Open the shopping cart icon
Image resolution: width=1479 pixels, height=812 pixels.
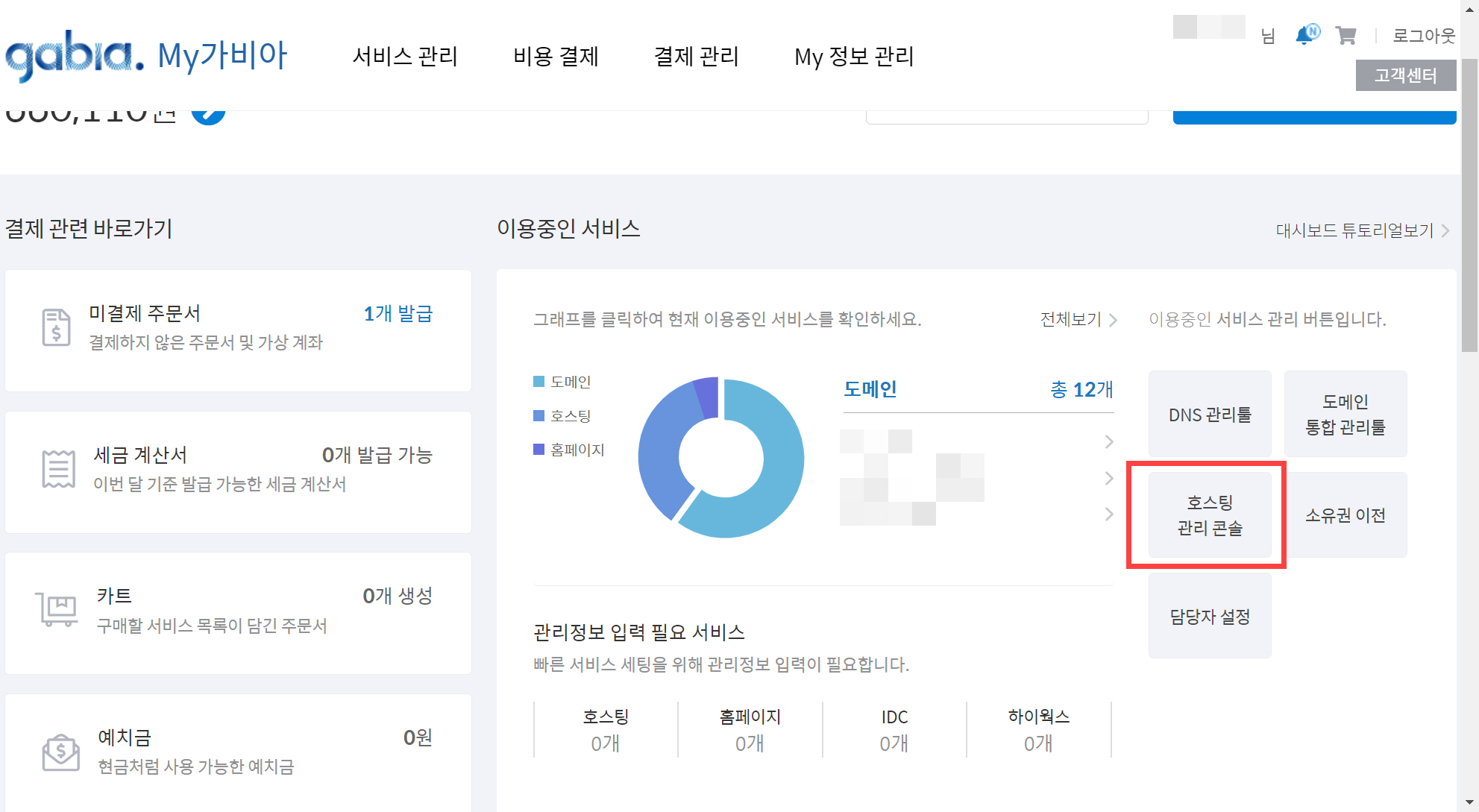click(1345, 36)
